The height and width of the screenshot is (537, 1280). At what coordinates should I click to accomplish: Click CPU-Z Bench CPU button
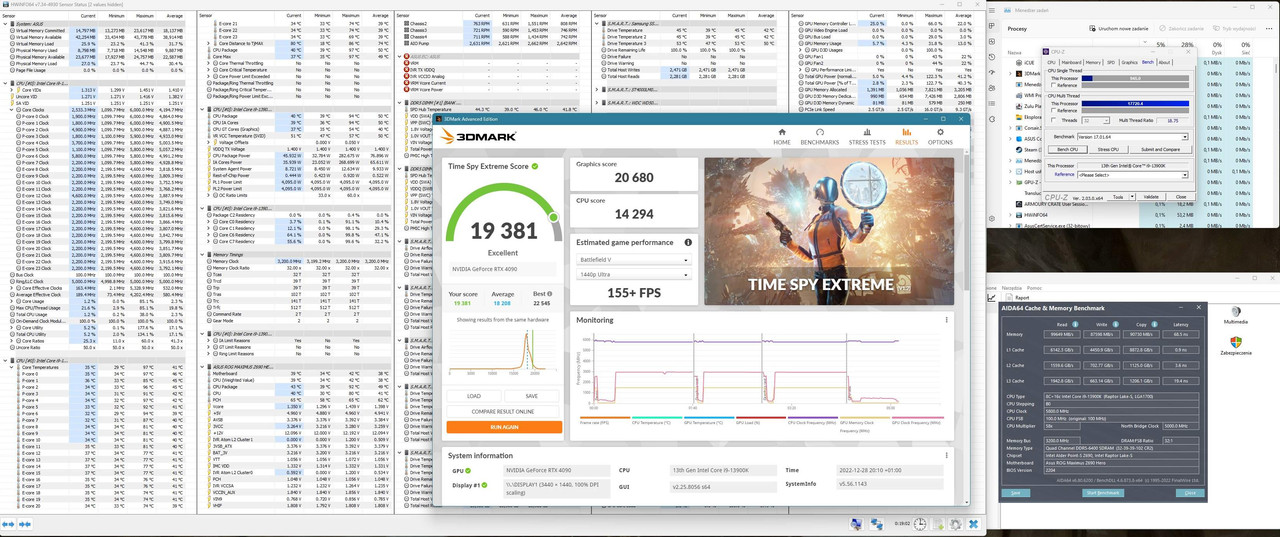pyautogui.click(x=1068, y=149)
